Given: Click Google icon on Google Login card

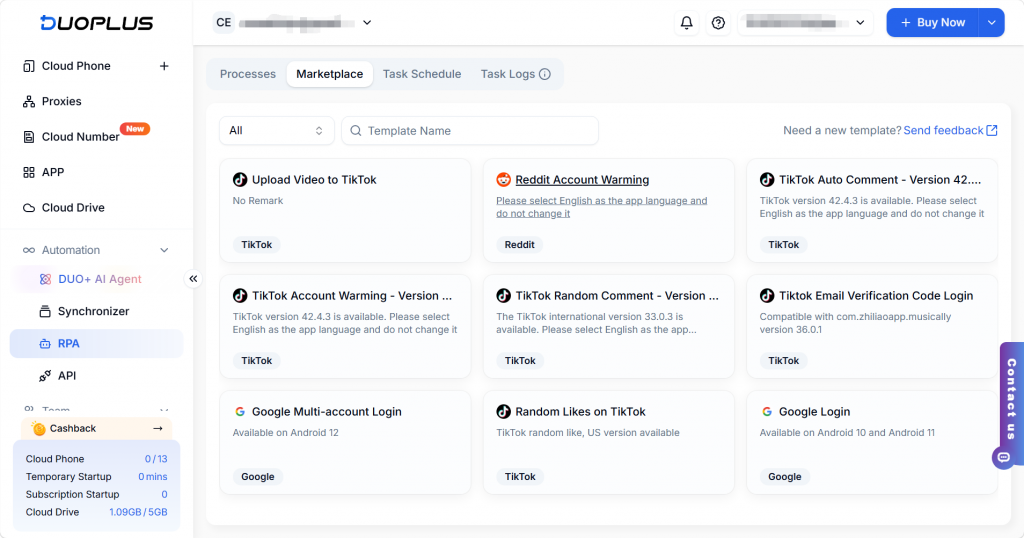Looking at the screenshot, I should click(x=767, y=411).
